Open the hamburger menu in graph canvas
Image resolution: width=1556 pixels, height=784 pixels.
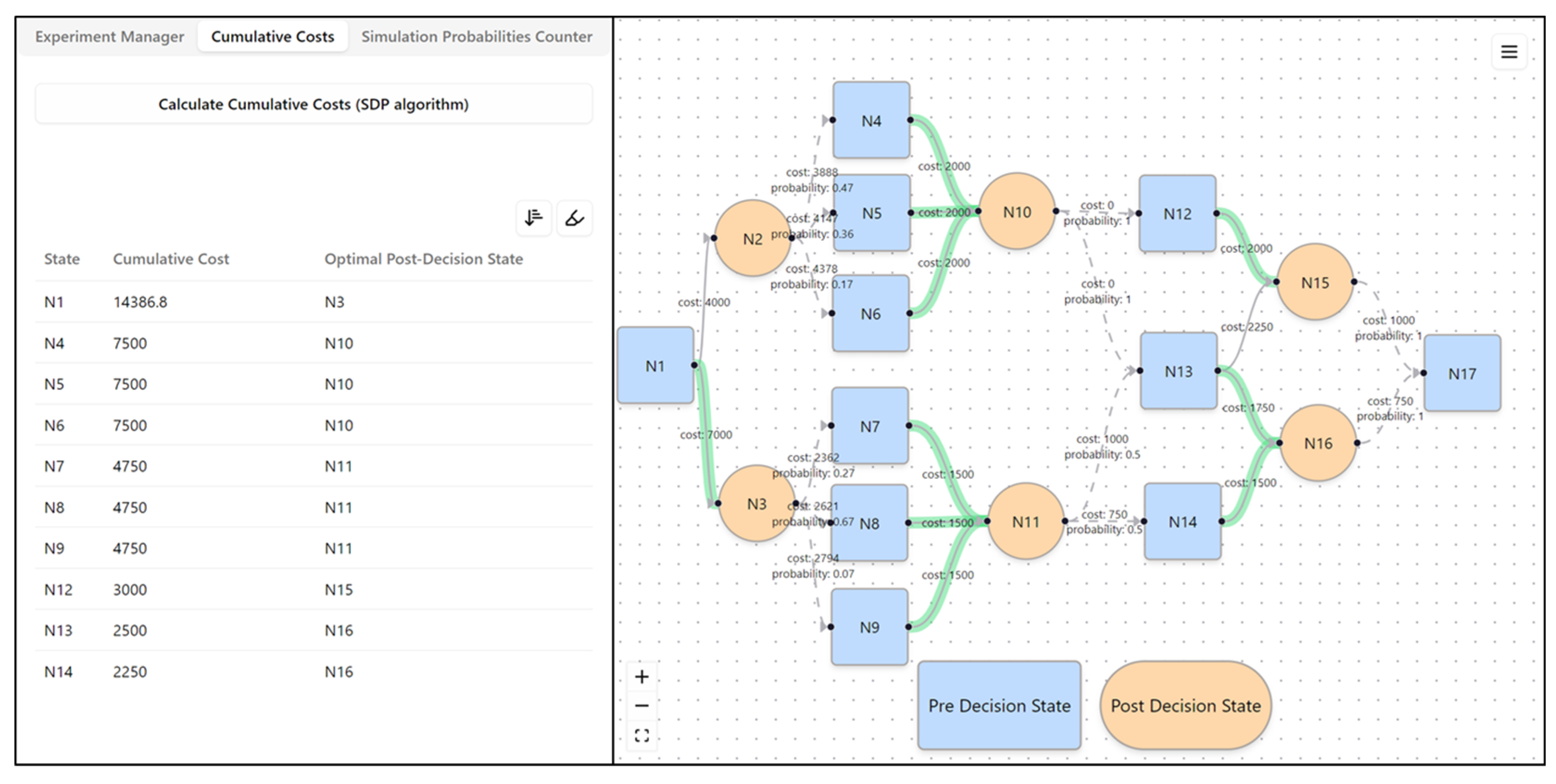[x=1509, y=52]
